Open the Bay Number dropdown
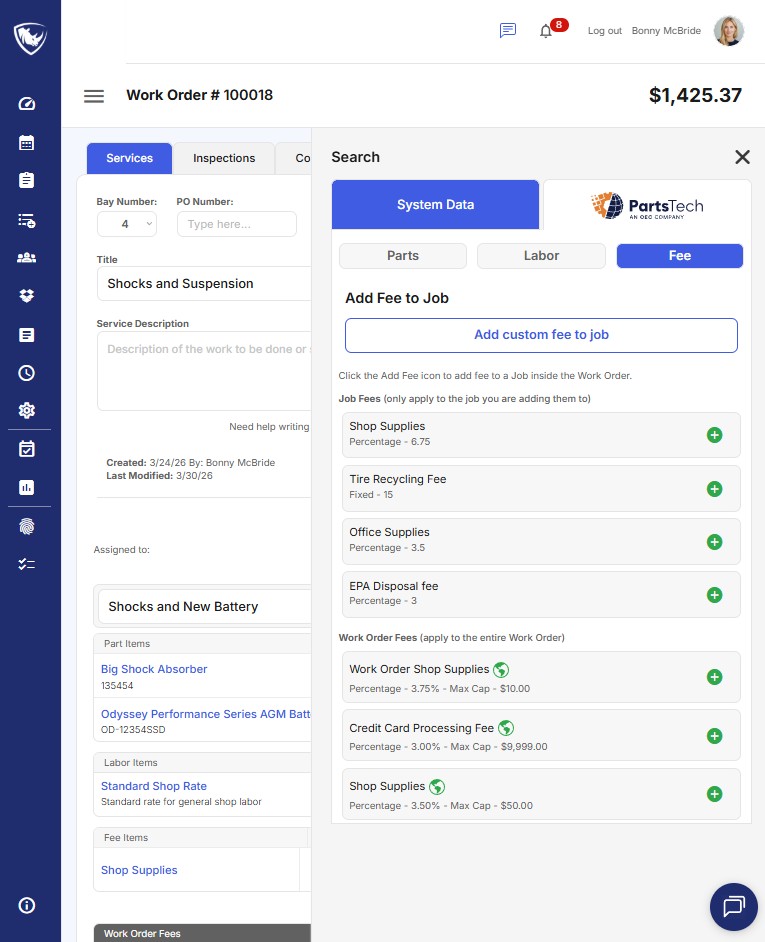Viewport: 765px width, 942px height. (x=127, y=224)
